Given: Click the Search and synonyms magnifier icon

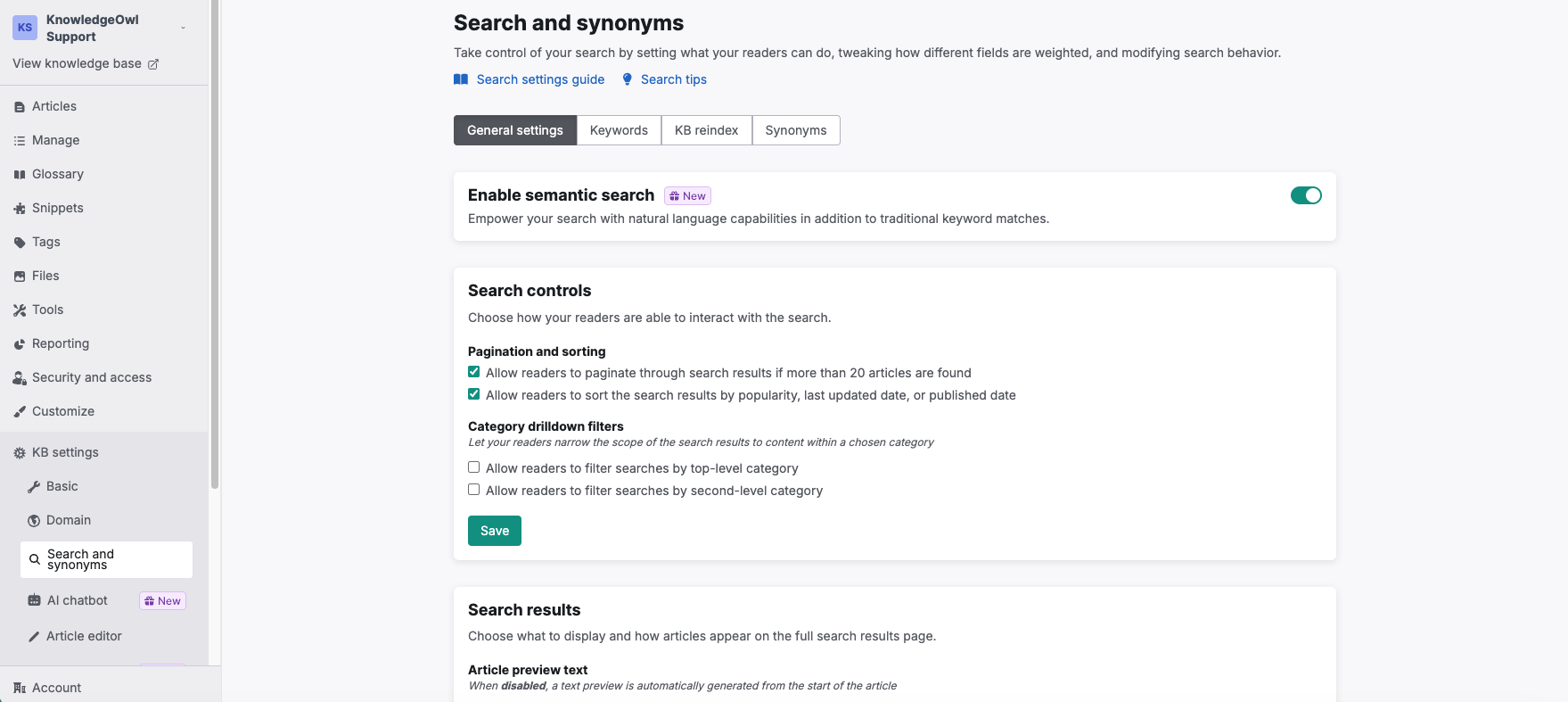Looking at the screenshot, I should [x=35, y=560].
